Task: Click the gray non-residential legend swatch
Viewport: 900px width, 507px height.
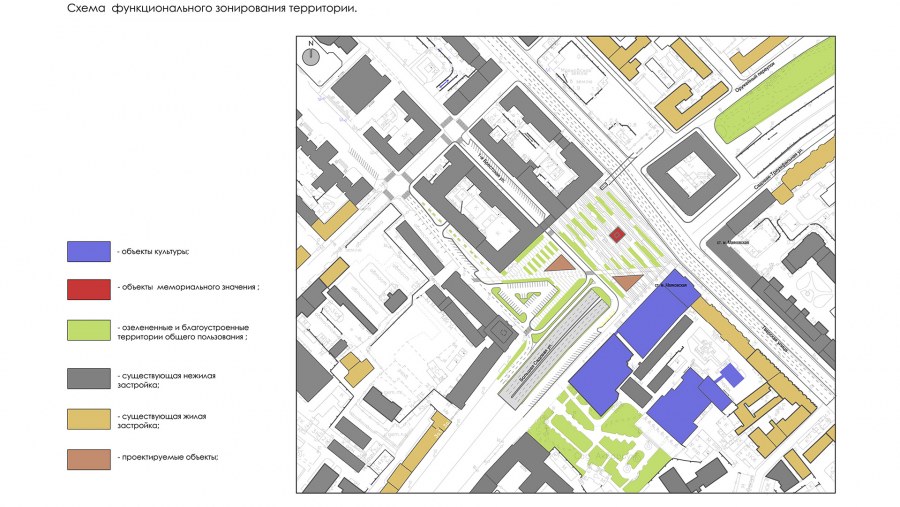Action: [x=88, y=378]
